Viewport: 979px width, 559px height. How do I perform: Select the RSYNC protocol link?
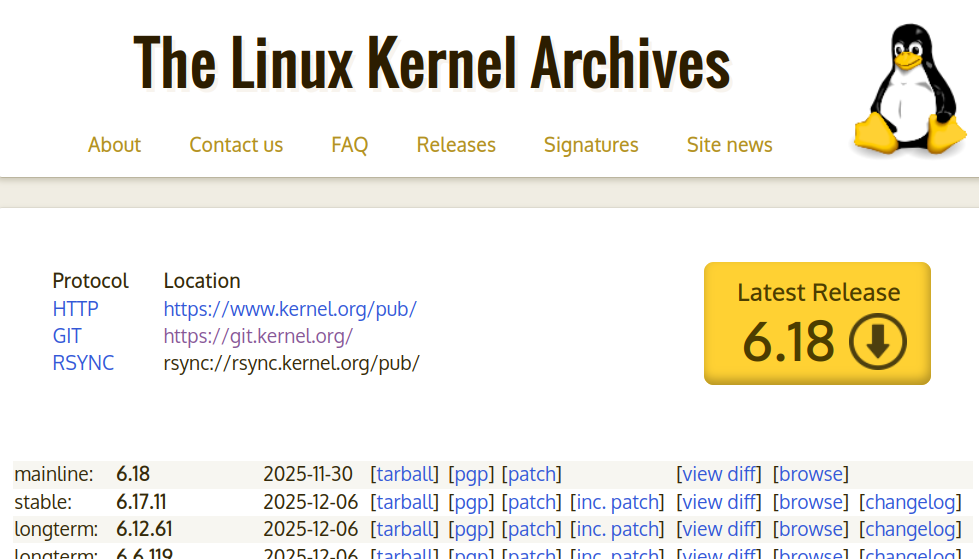click(83, 363)
